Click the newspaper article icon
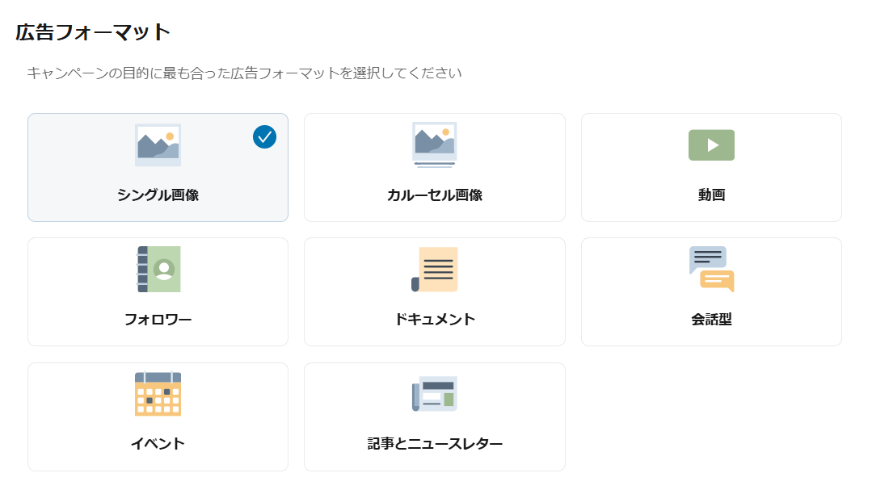Image resolution: width=872 pixels, height=494 pixels. tap(434, 394)
